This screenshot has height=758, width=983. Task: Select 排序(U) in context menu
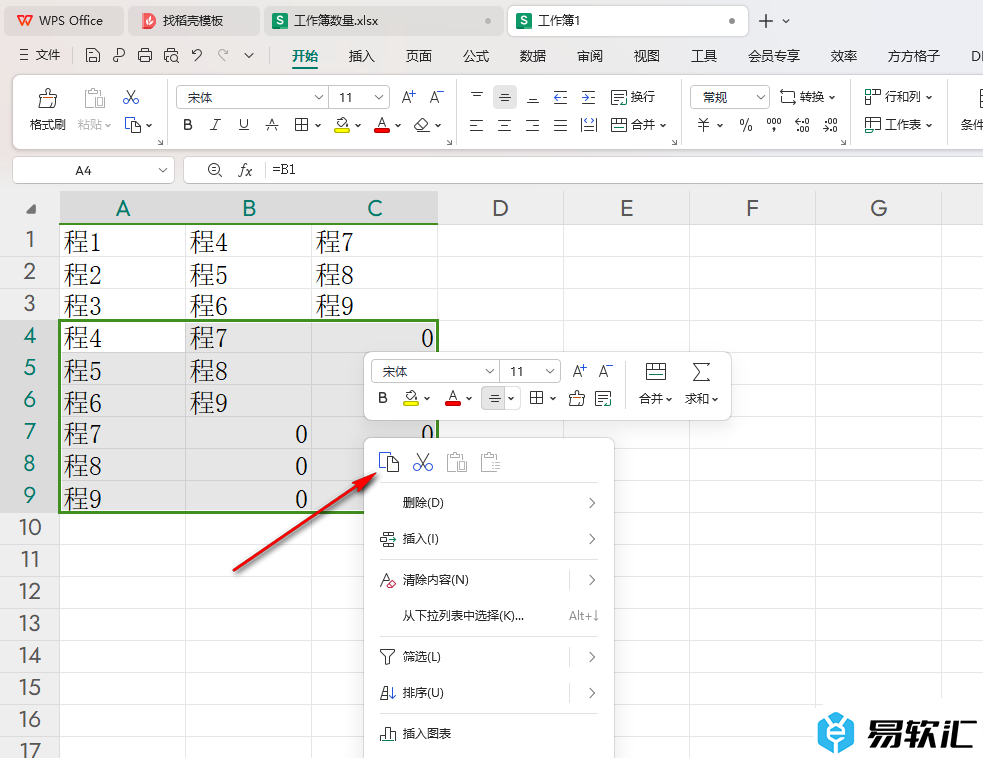coord(489,693)
